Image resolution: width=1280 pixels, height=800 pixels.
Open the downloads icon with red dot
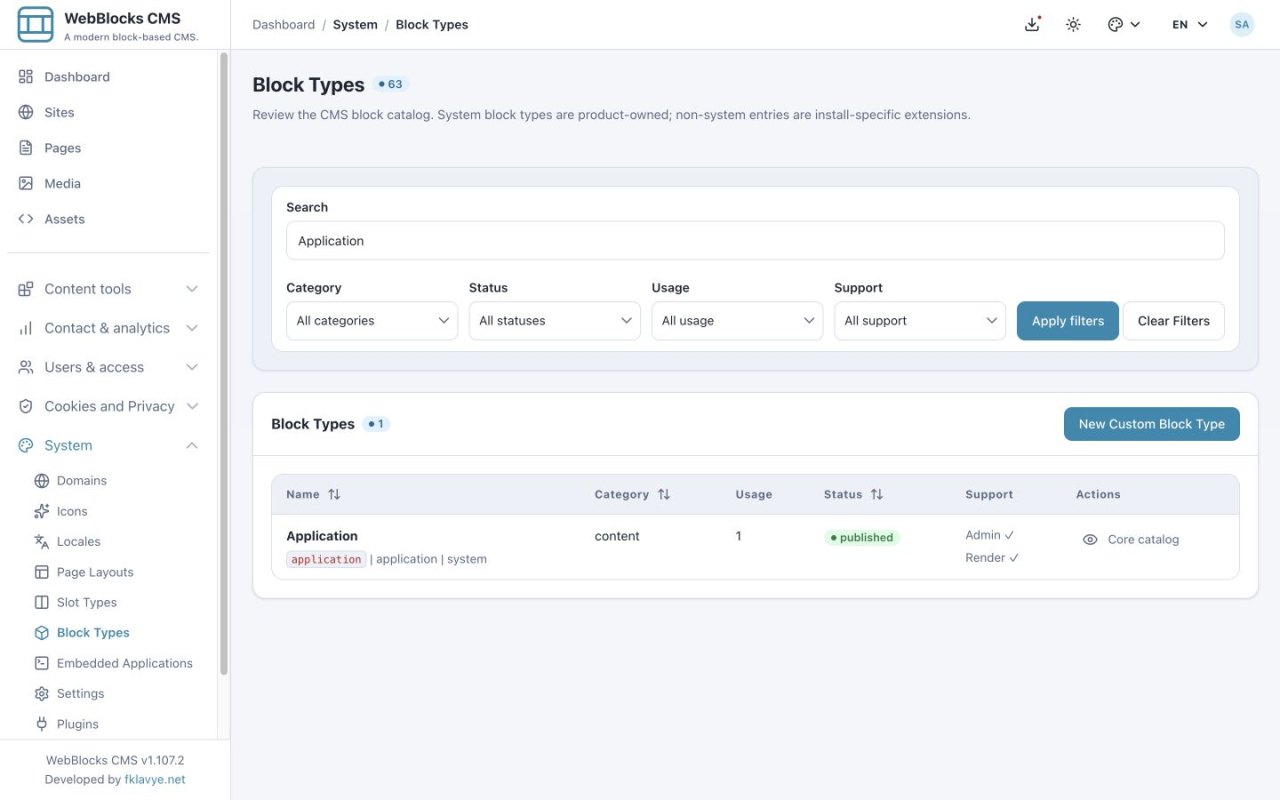1033,24
